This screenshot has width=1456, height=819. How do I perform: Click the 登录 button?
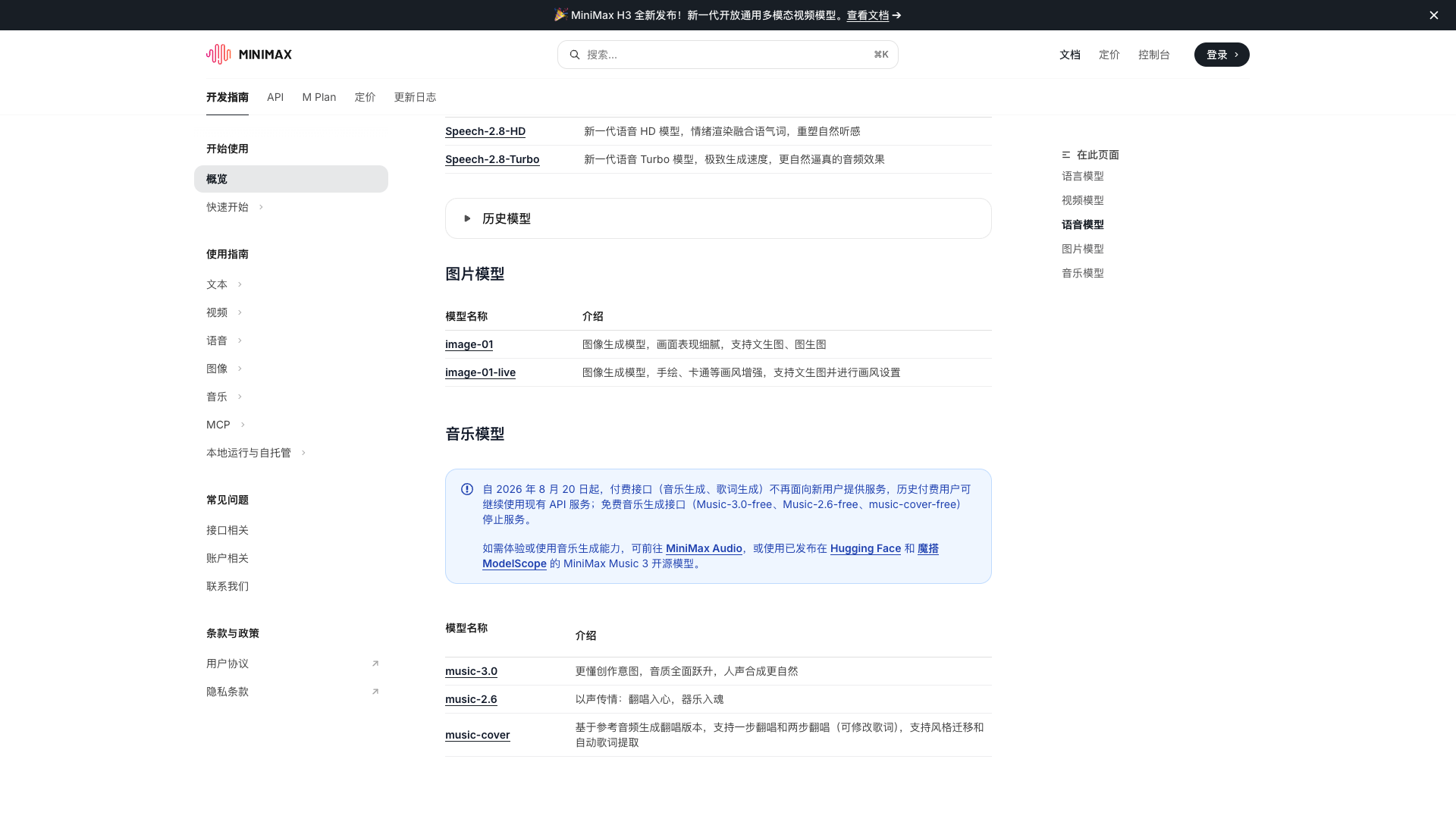(1222, 55)
